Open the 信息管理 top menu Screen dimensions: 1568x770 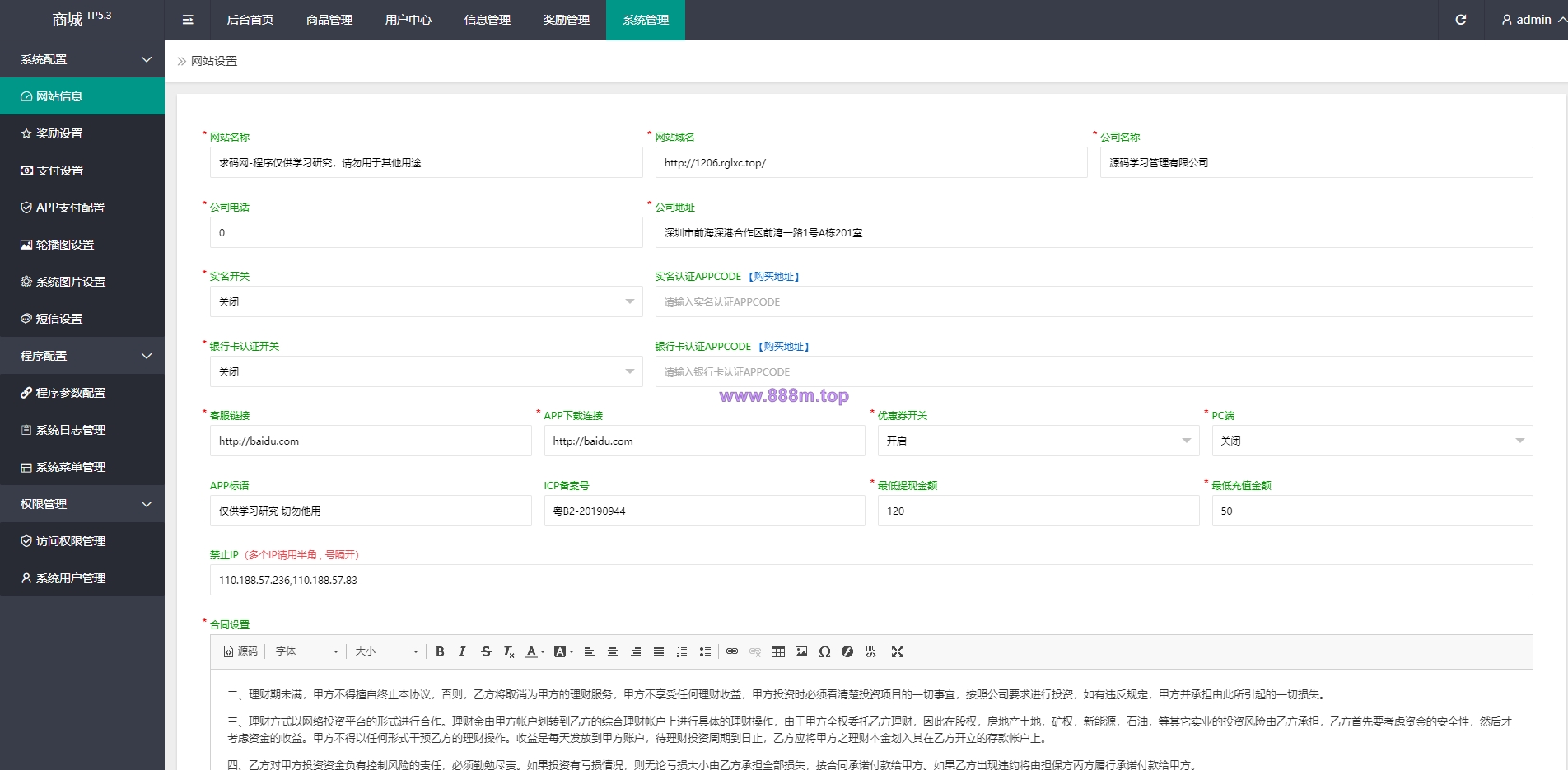tap(488, 20)
